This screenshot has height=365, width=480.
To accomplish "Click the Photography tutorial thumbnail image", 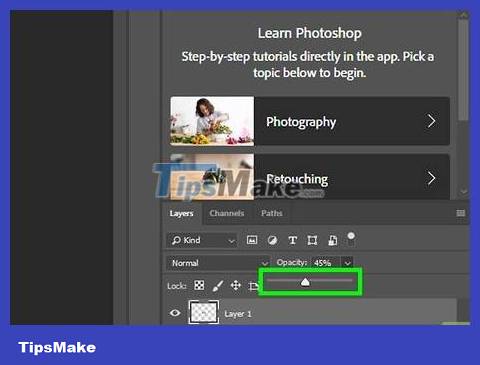I will (x=212, y=121).
